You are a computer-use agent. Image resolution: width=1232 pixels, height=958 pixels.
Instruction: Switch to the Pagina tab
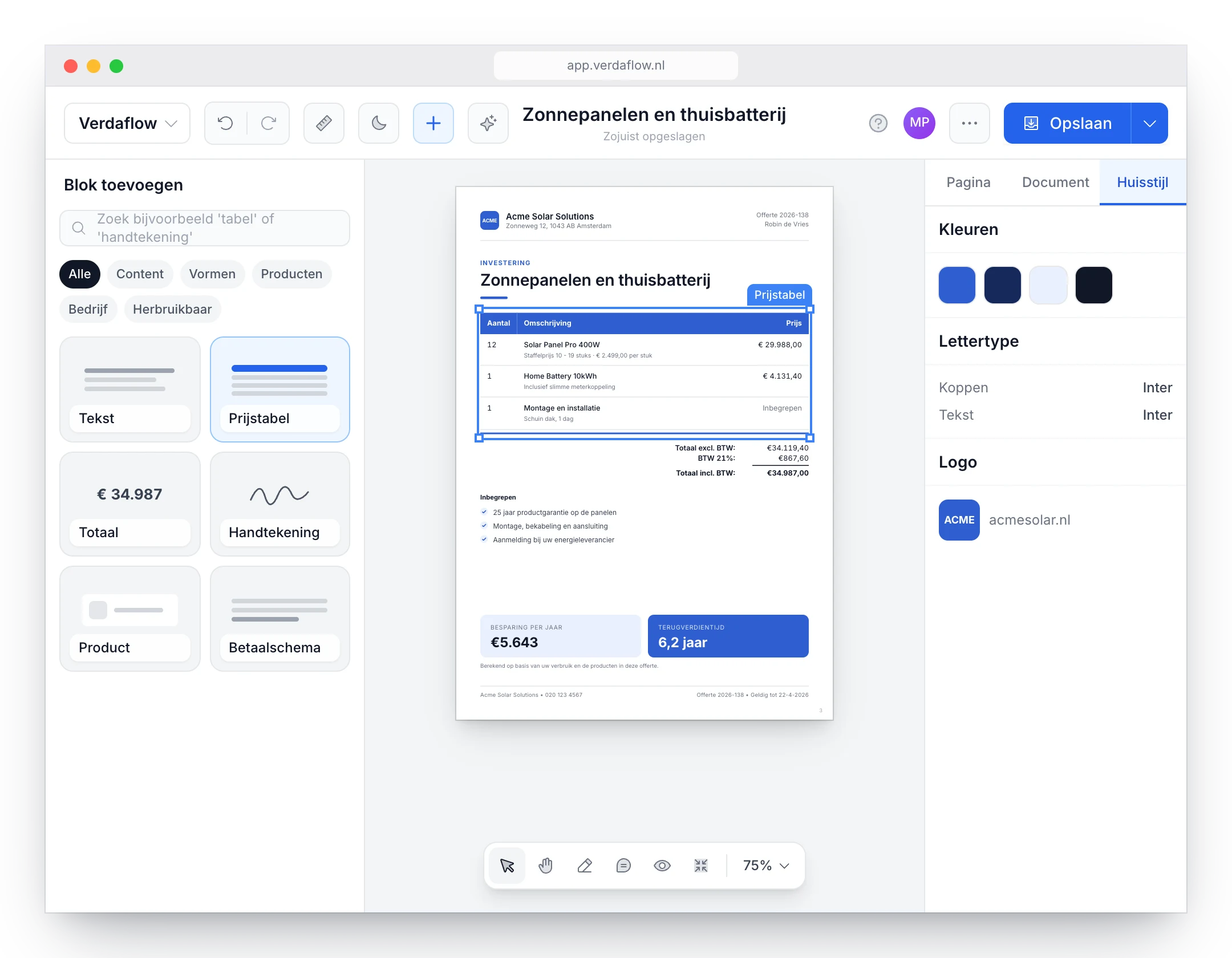pyautogui.click(x=968, y=182)
